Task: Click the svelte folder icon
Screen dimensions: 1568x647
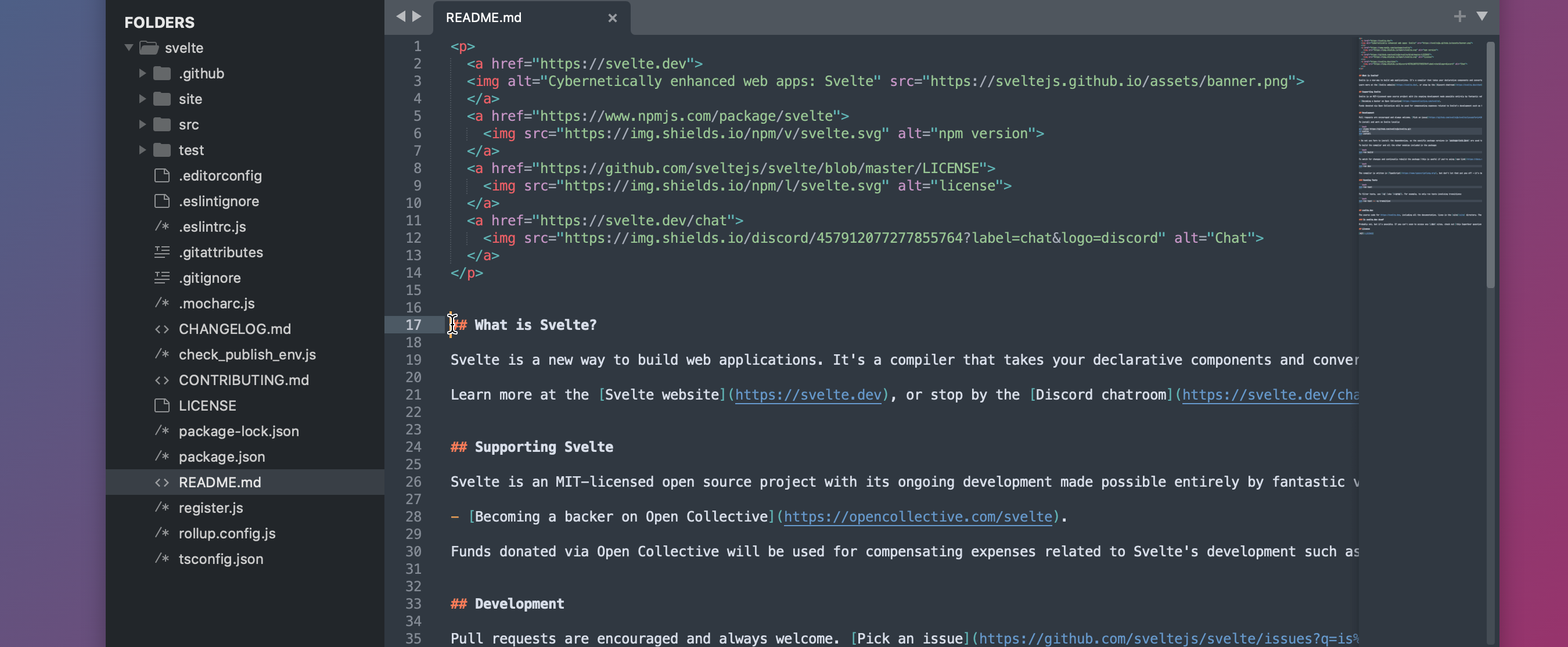Action: click(x=149, y=48)
